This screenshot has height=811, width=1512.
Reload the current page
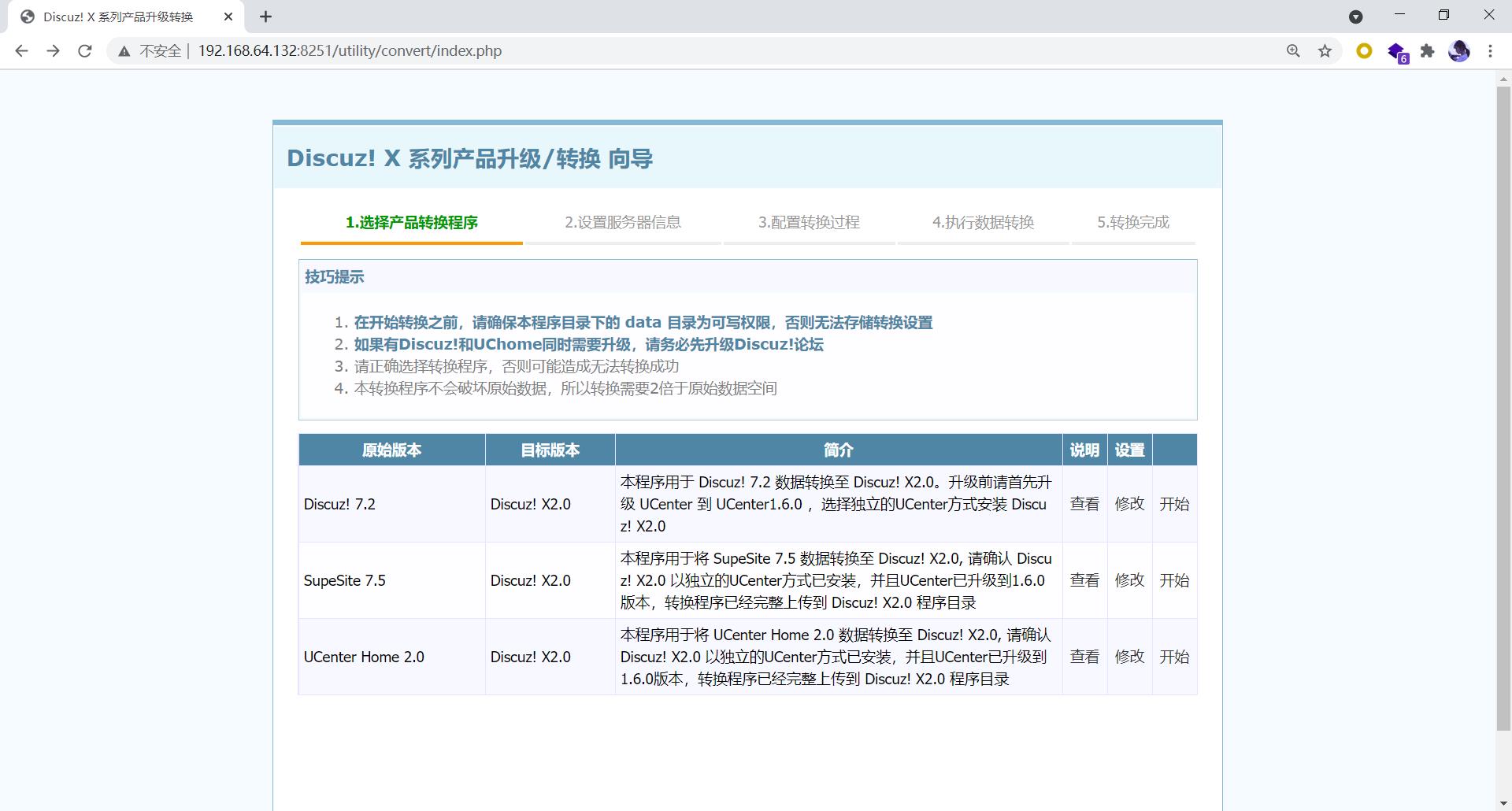84,51
